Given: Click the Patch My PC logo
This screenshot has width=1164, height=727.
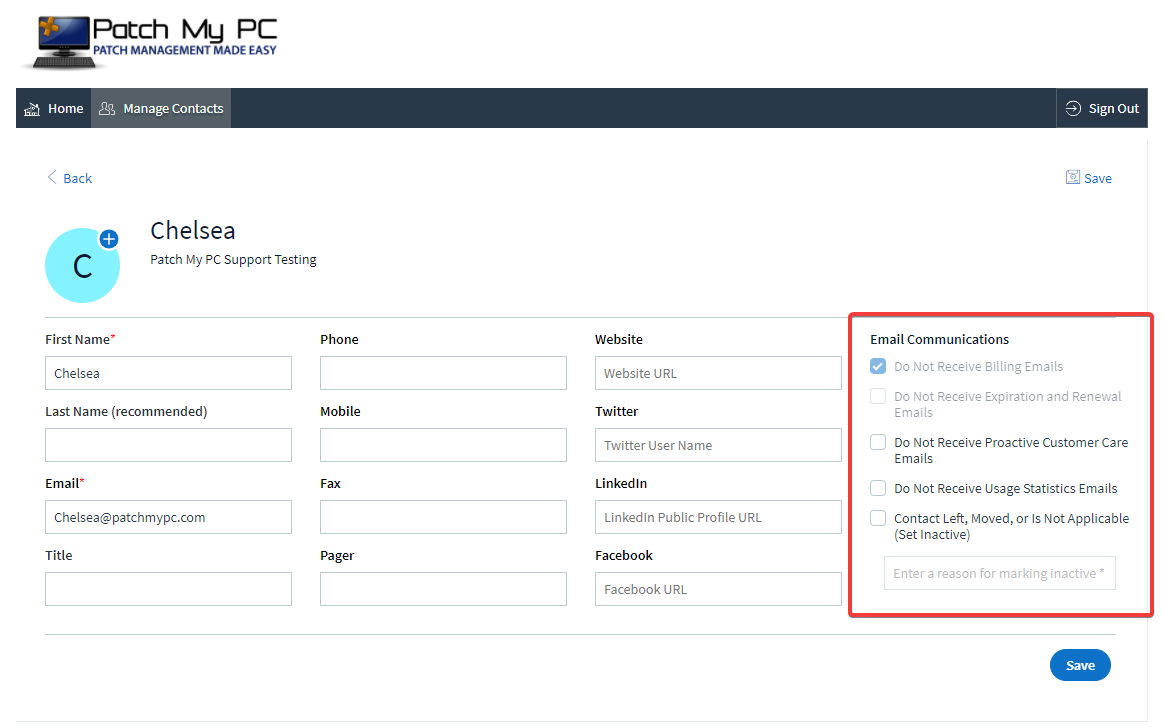Looking at the screenshot, I should [151, 42].
